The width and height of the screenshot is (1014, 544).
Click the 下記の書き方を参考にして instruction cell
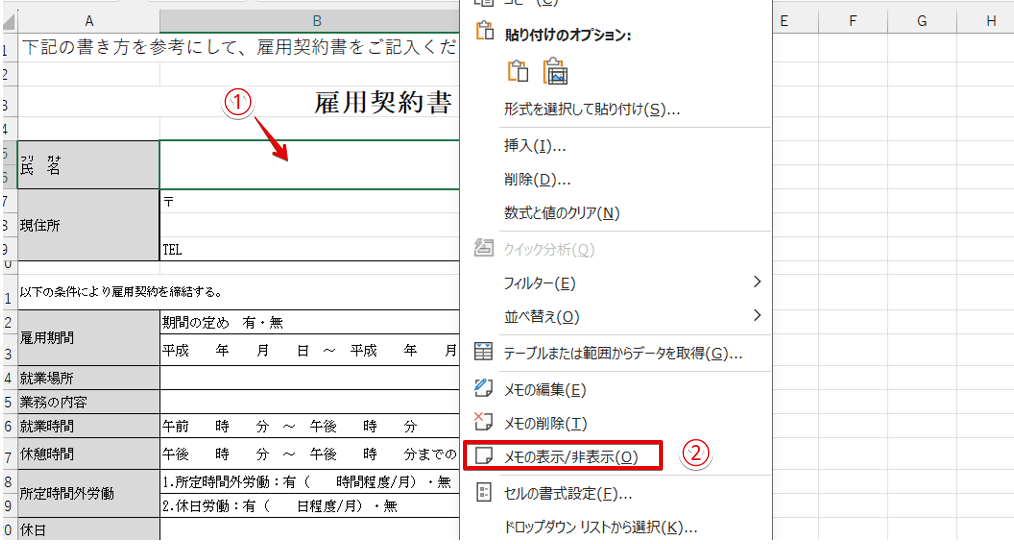click(239, 47)
